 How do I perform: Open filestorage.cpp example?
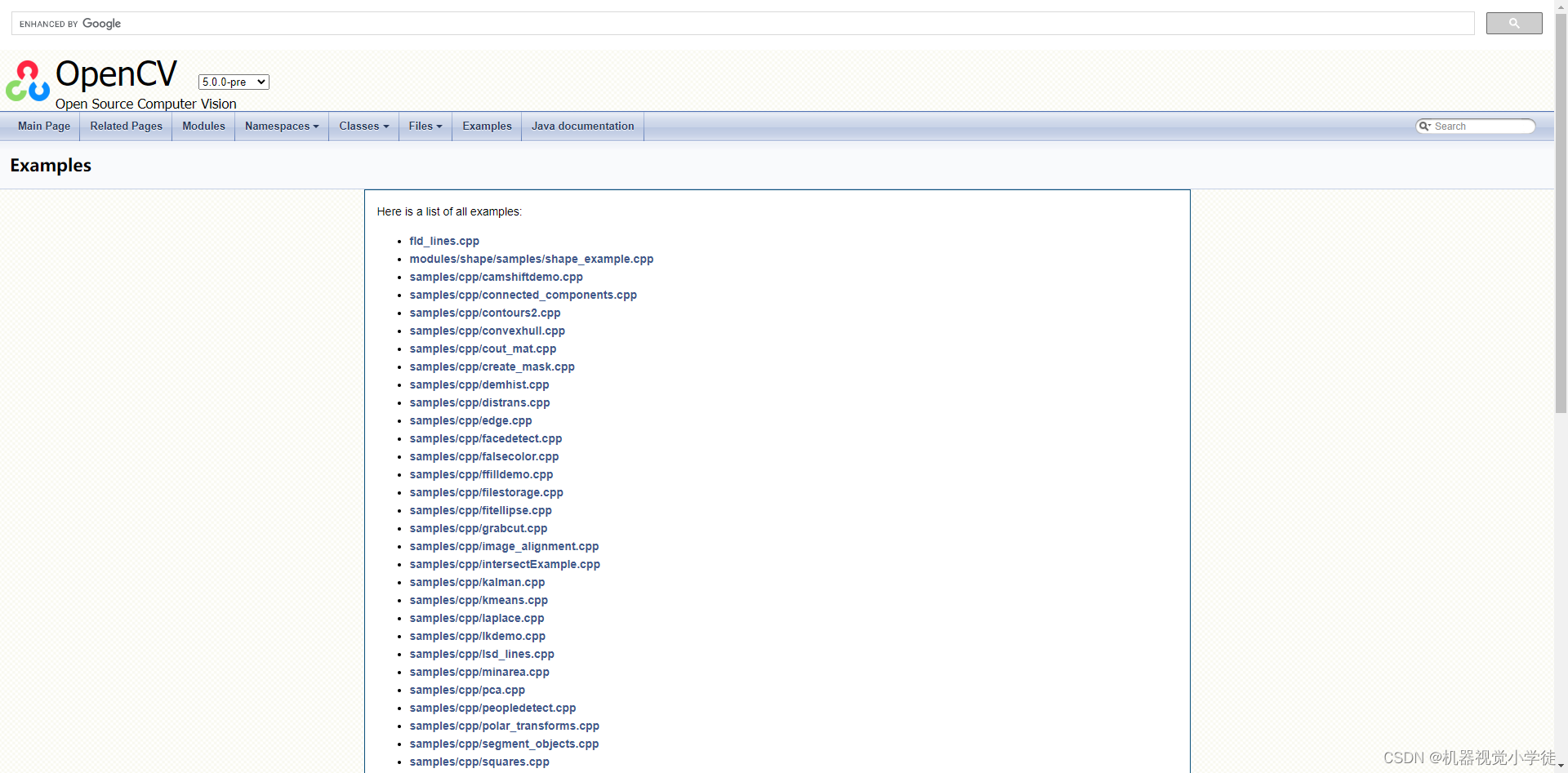coord(487,492)
